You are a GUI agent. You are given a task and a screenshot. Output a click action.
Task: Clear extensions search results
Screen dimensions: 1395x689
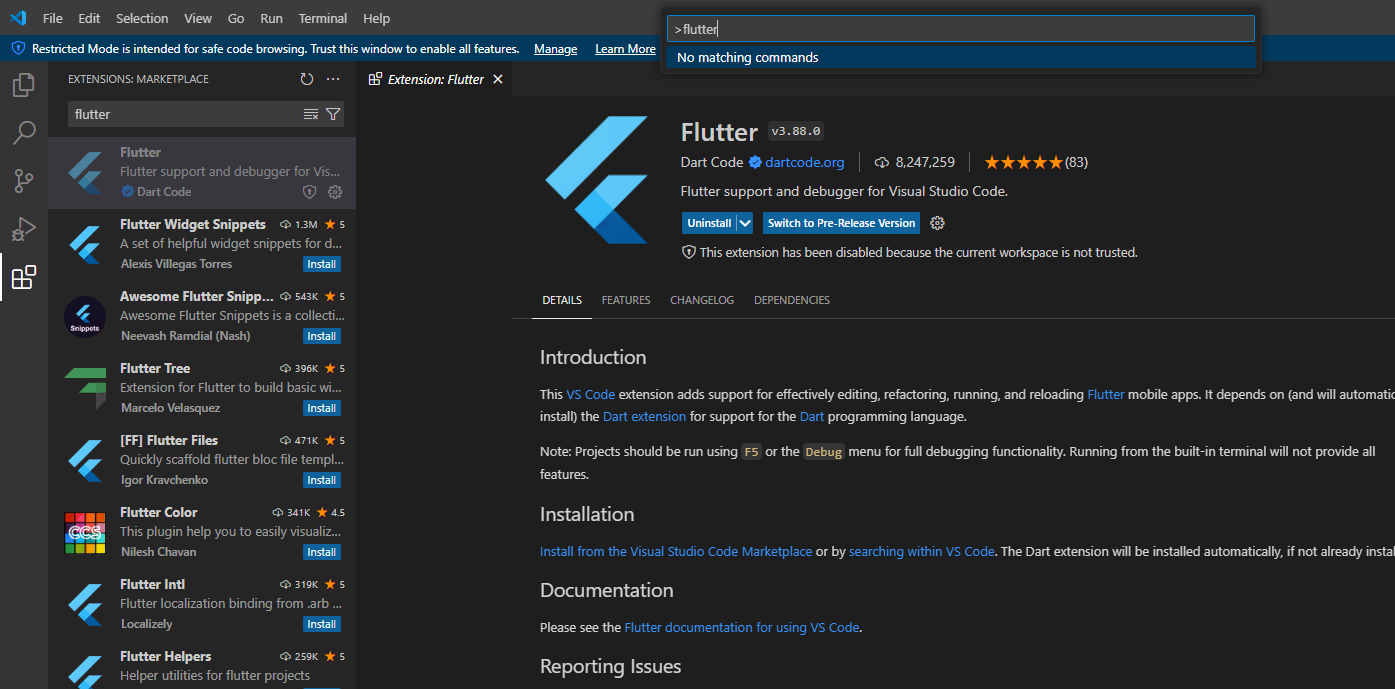point(311,114)
